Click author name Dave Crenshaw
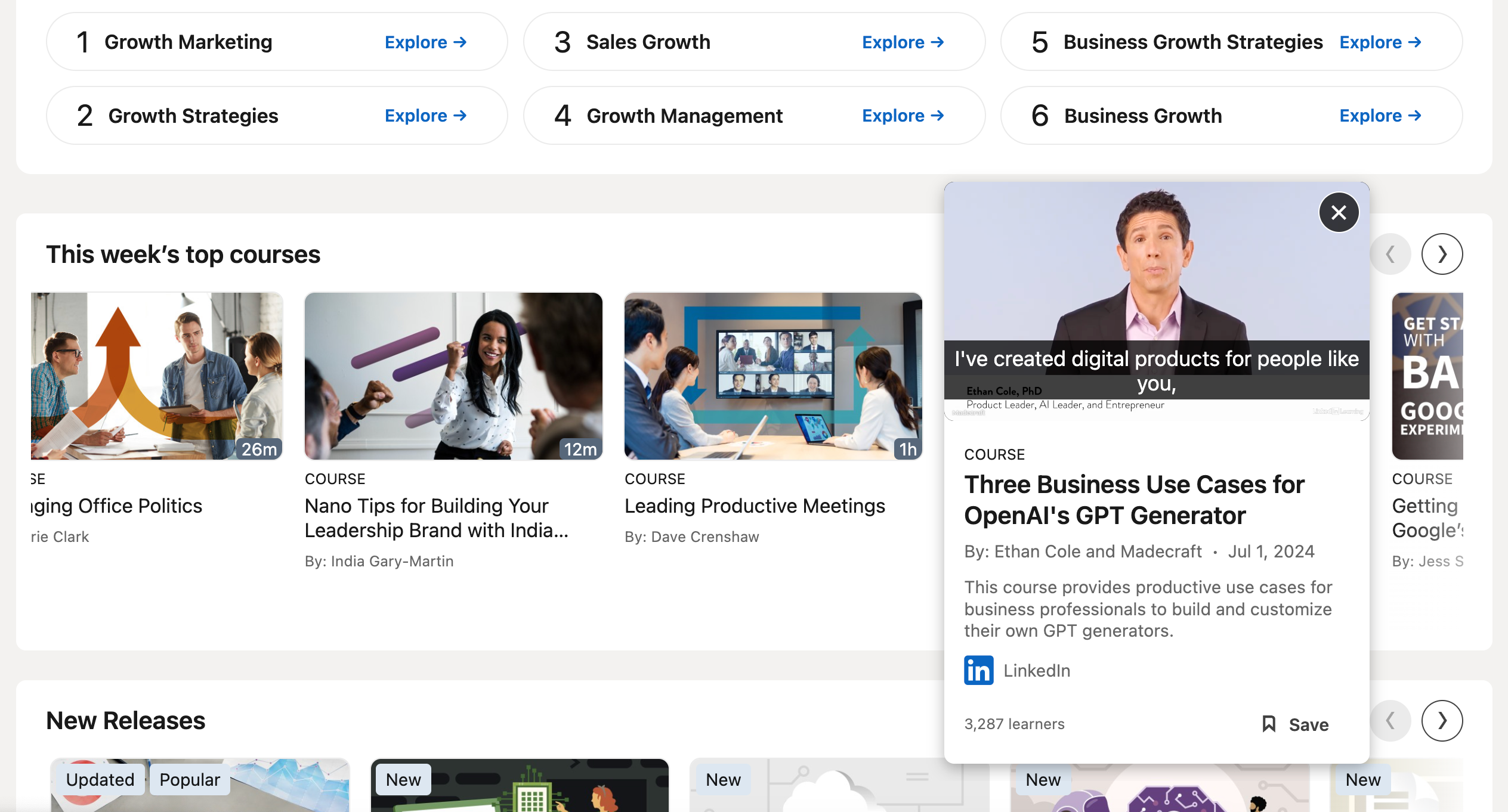Screen dimensions: 1508x812 point(704,537)
